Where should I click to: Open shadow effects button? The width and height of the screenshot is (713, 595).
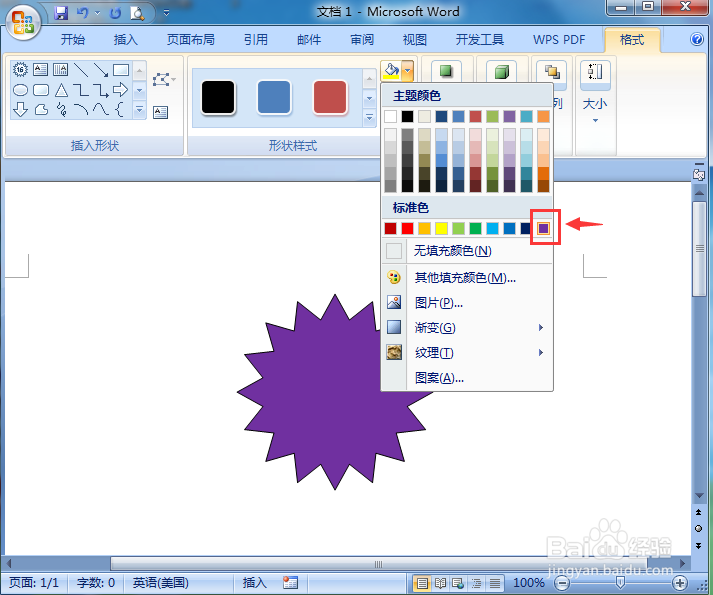tap(446, 71)
